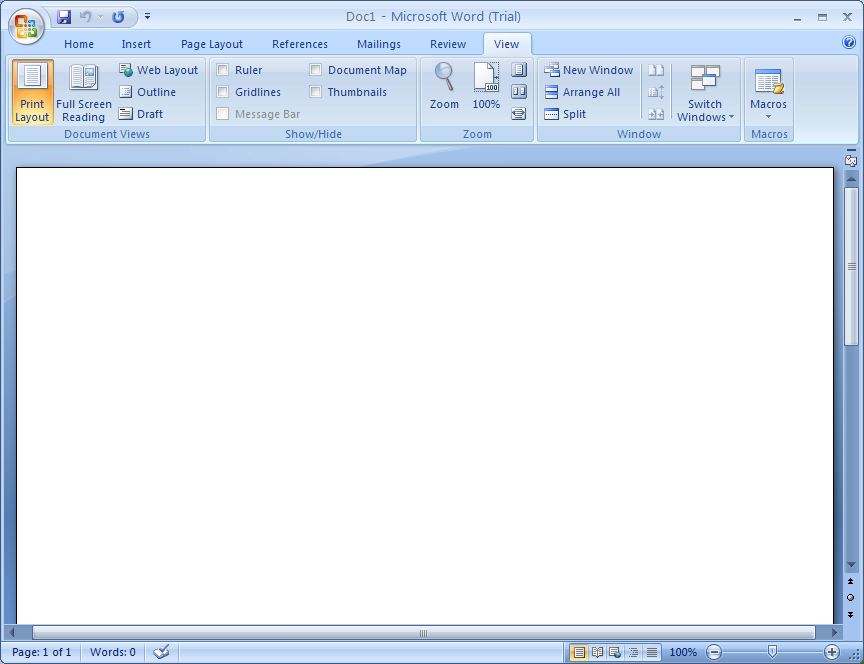Switch to Draft view
This screenshot has width=864, height=664.
pyautogui.click(x=141, y=114)
